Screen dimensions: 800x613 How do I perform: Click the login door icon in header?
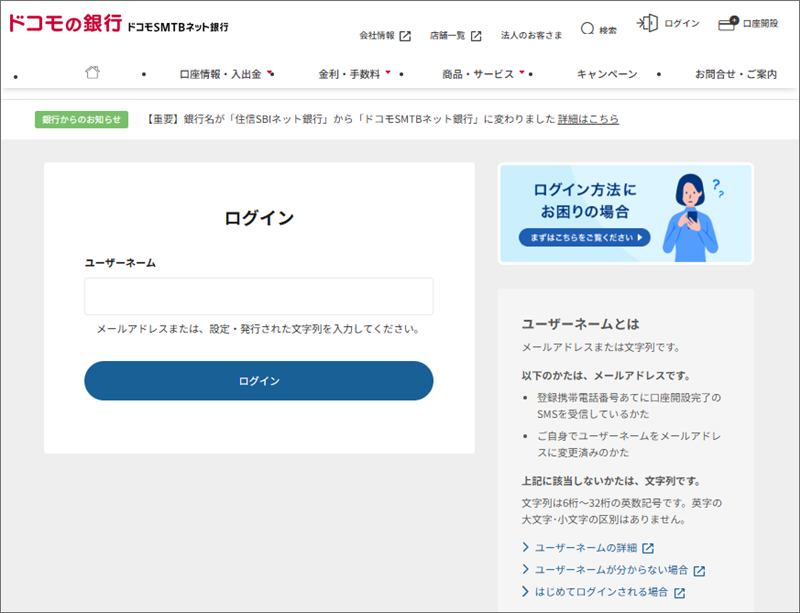click(x=647, y=23)
